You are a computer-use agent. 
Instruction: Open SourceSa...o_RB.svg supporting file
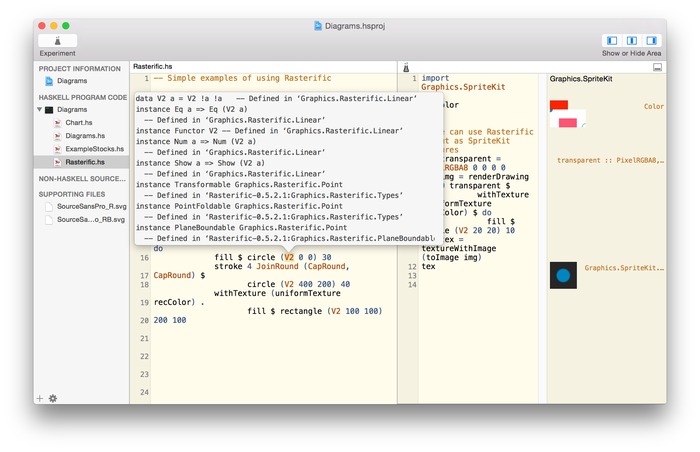pos(91,219)
